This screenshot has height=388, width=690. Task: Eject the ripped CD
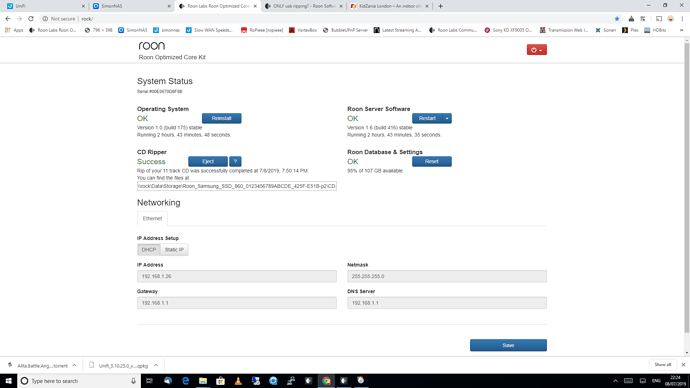(208, 161)
